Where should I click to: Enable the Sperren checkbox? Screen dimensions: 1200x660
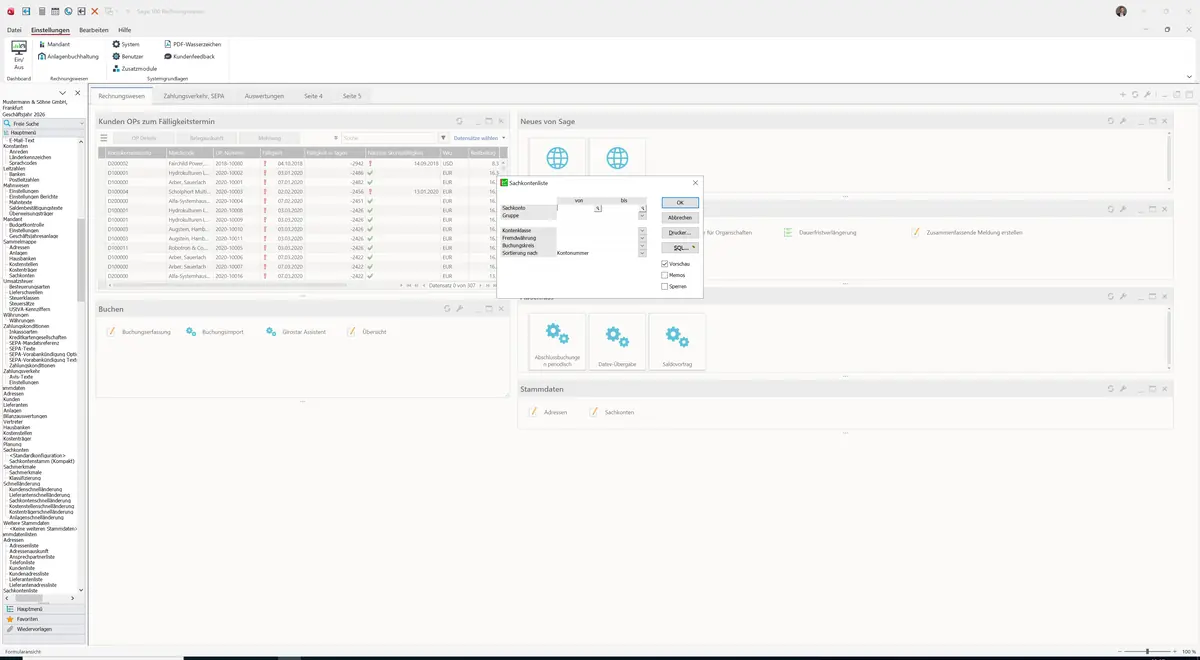(x=665, y=286)
